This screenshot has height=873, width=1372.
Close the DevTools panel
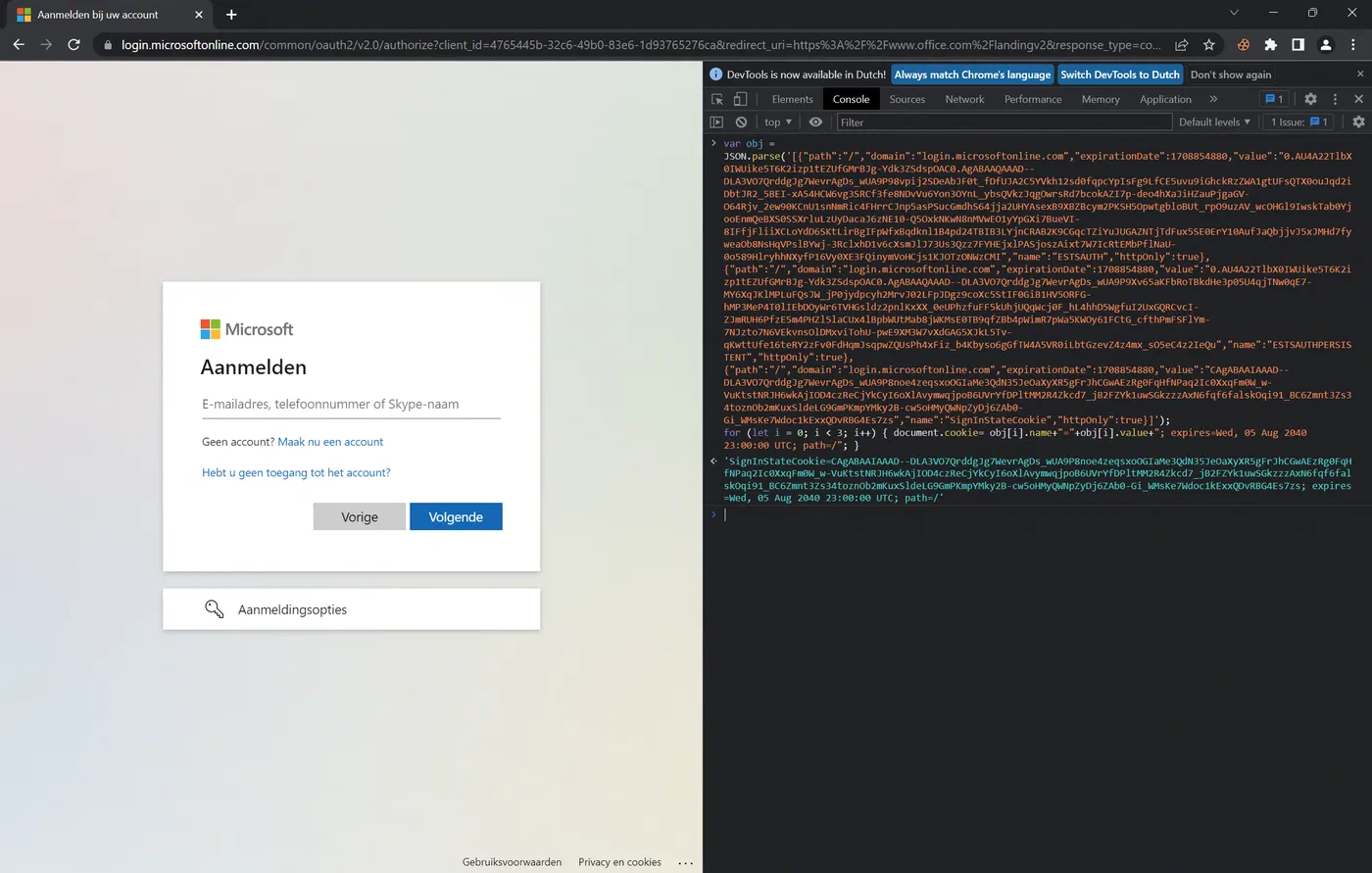[x=1358, y=99]
